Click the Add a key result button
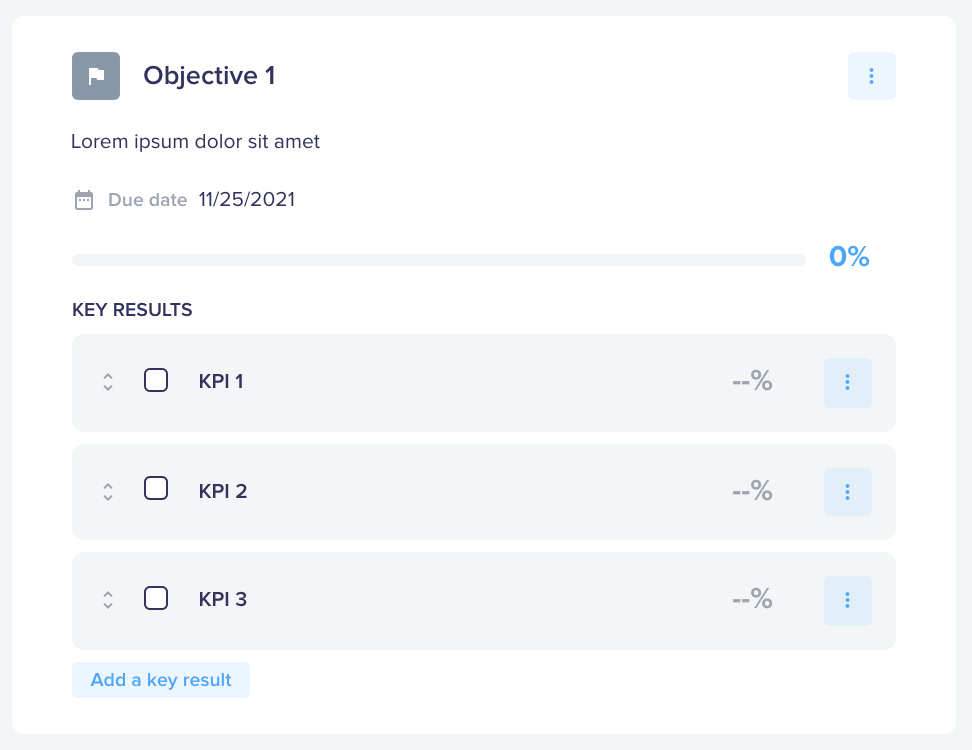972x750 pixels. coord(161,680)
